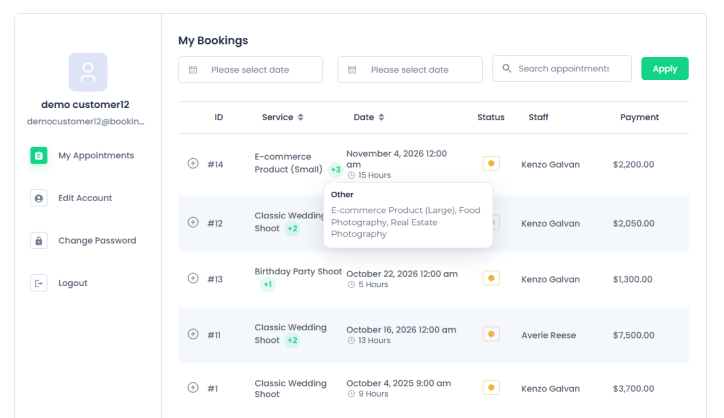
Task: Focus the Search appointments field
Action: (x=561, y=69)
